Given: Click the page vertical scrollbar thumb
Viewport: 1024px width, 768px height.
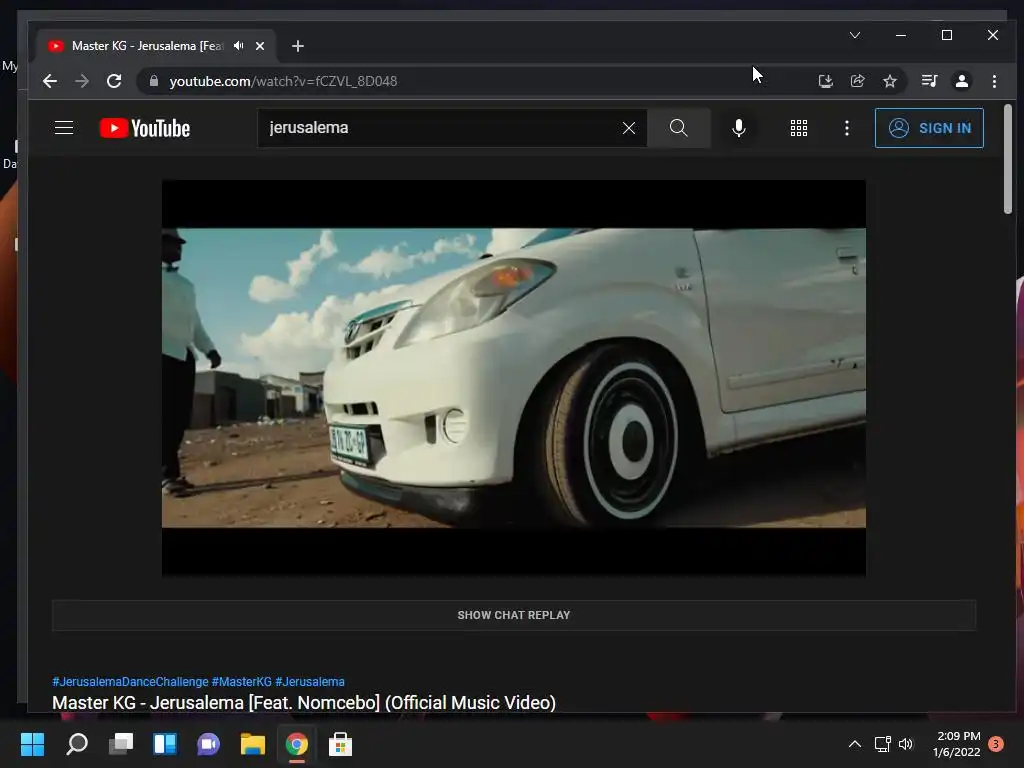Looking at the screenshot, I should point(1008,159).
